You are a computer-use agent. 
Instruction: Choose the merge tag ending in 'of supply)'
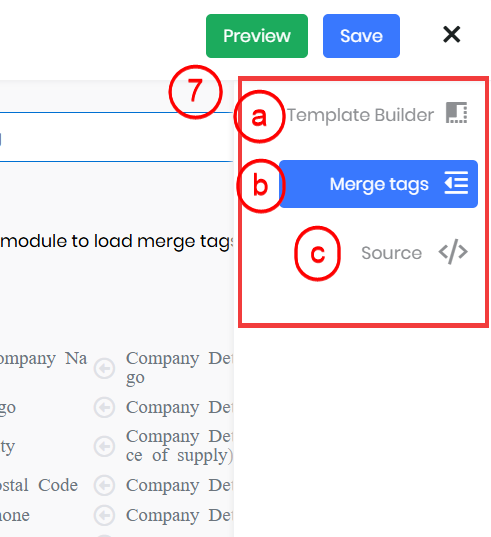179,446
